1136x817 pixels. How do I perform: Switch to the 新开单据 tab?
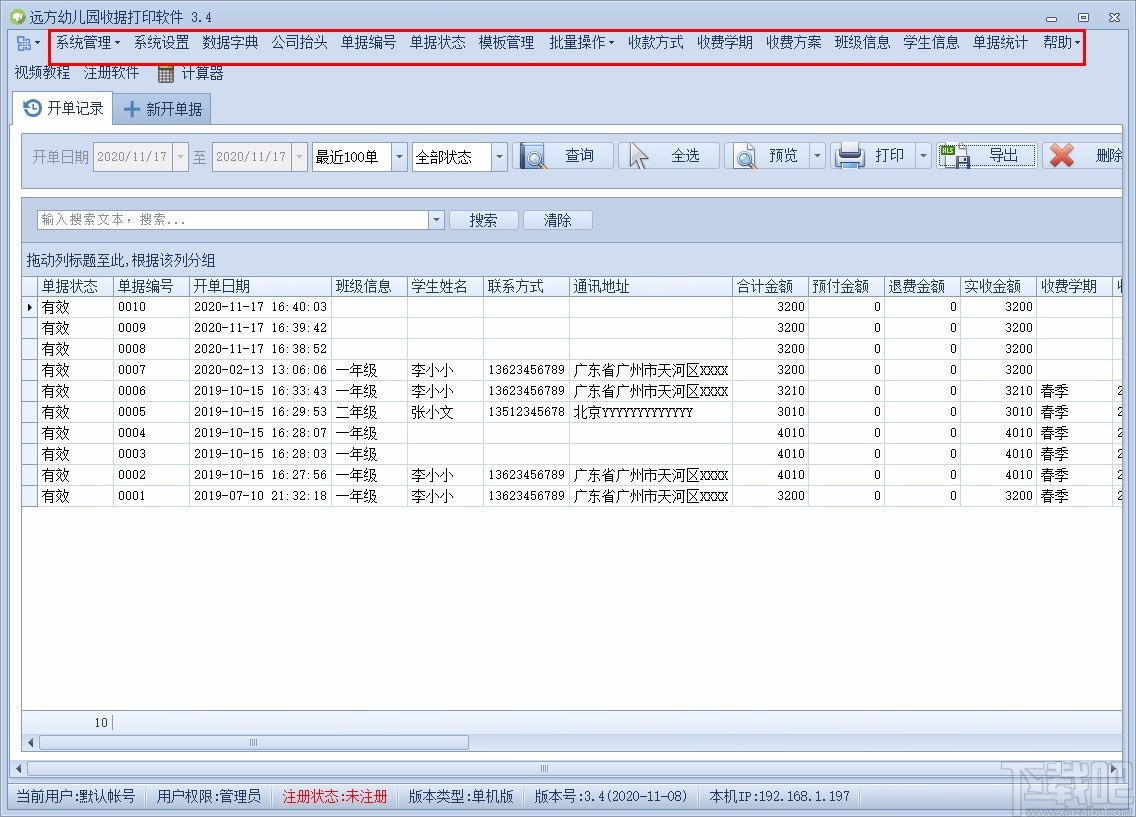pos(162,109)
